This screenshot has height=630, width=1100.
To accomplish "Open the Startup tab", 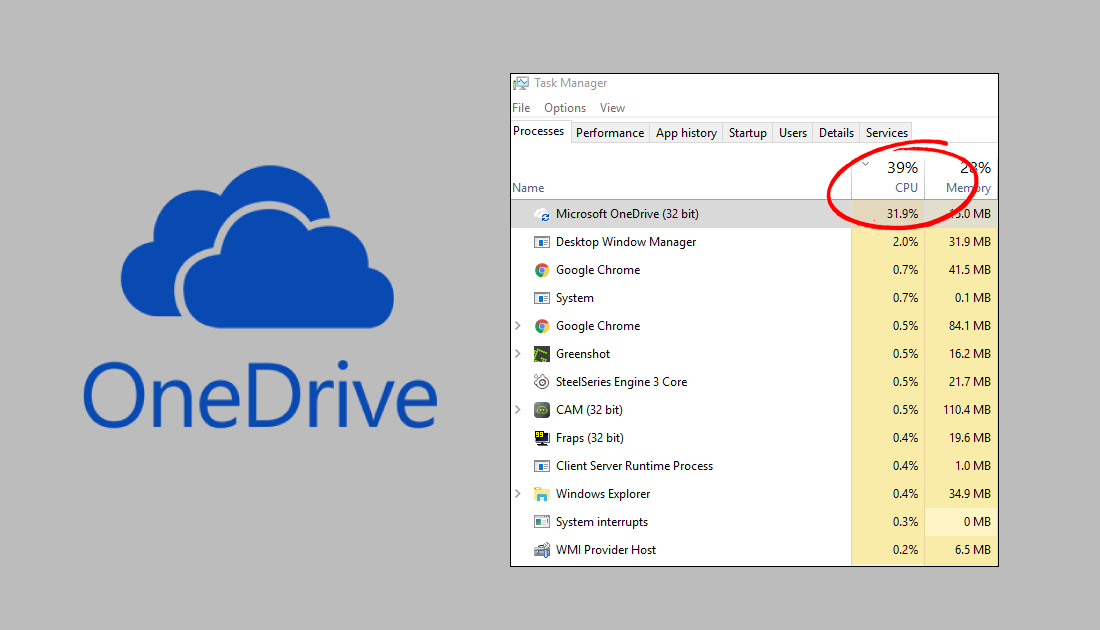I will click(x=748, y=133).
